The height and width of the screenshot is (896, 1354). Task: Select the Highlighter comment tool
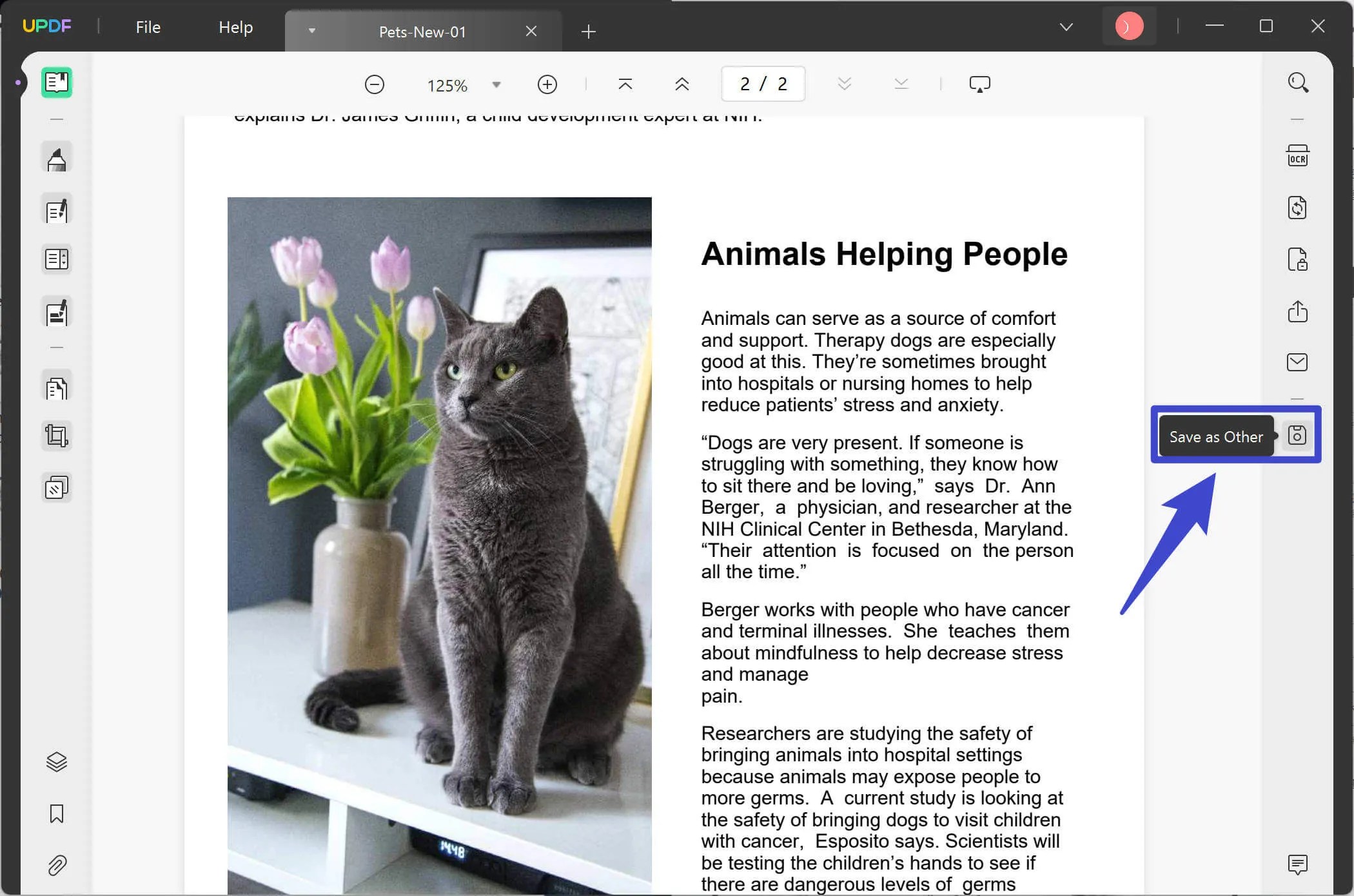click(x=57, y=159)
